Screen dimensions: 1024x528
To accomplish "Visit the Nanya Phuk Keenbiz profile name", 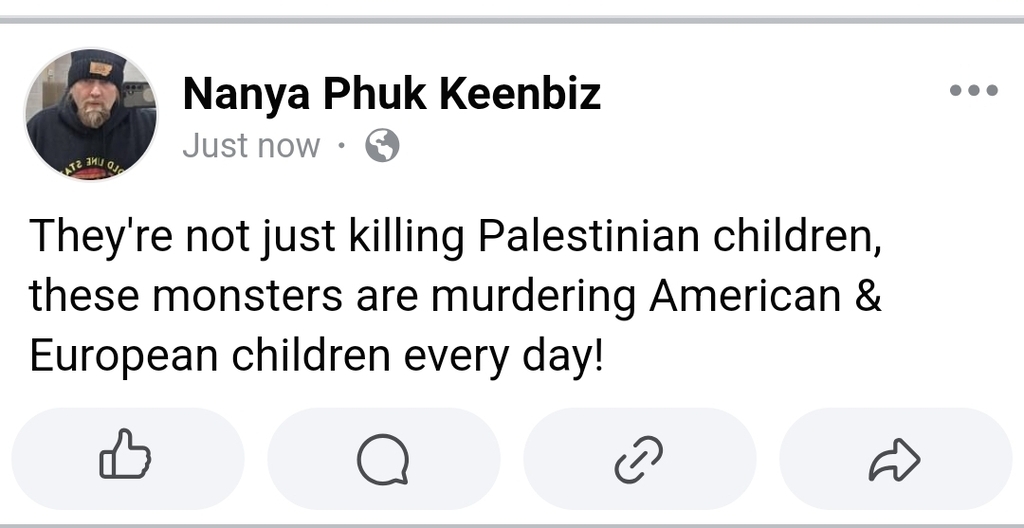I will [392, 95].
